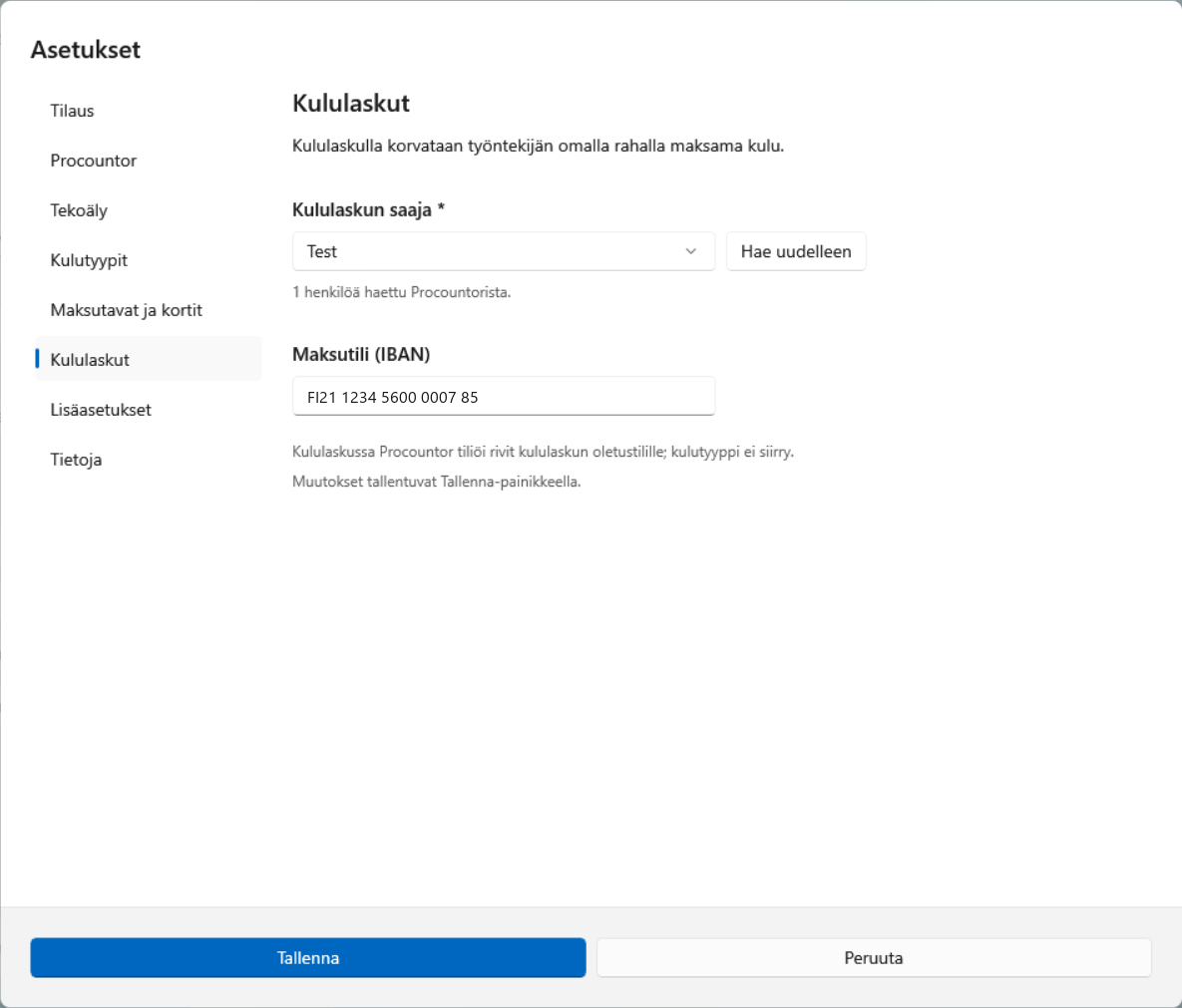Click the 'Kululaskut' page heading
This screenshot has height=1008, width=1182.
click(351, 104)
